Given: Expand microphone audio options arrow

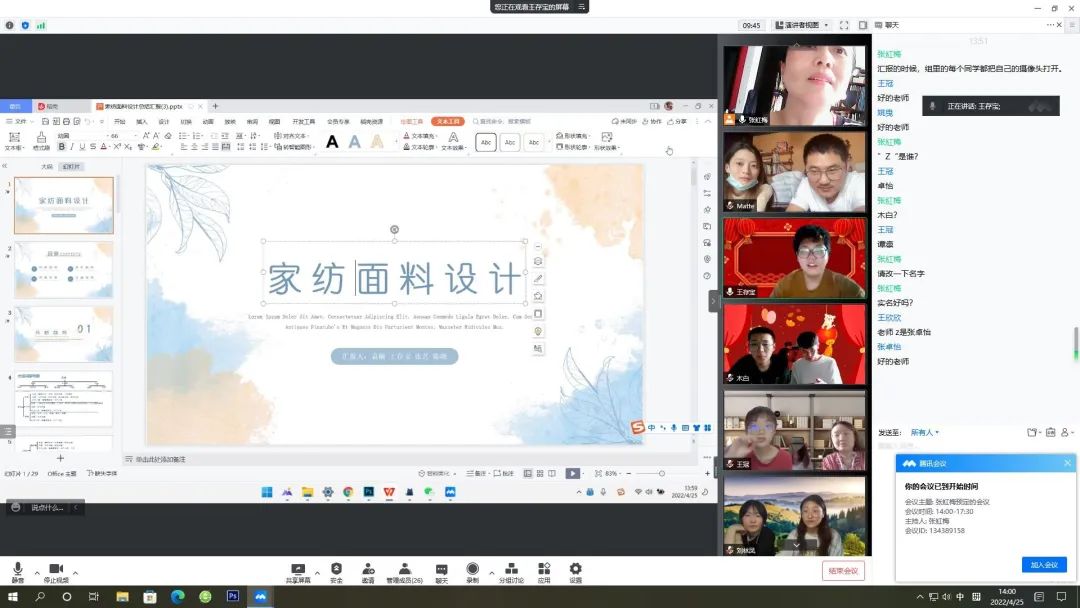Looking at the screenshot, I should click(x=37, y=573).
